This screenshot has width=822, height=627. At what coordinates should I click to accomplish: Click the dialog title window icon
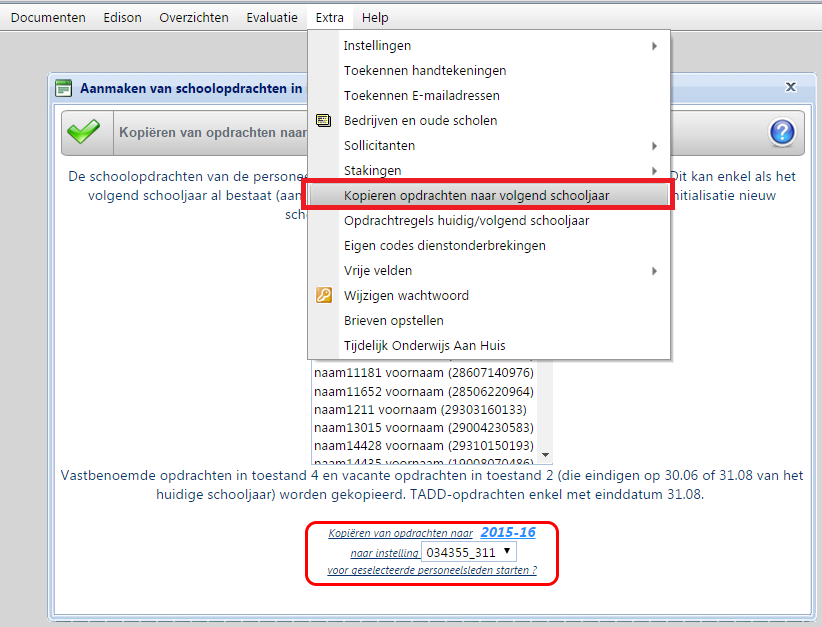64,88
